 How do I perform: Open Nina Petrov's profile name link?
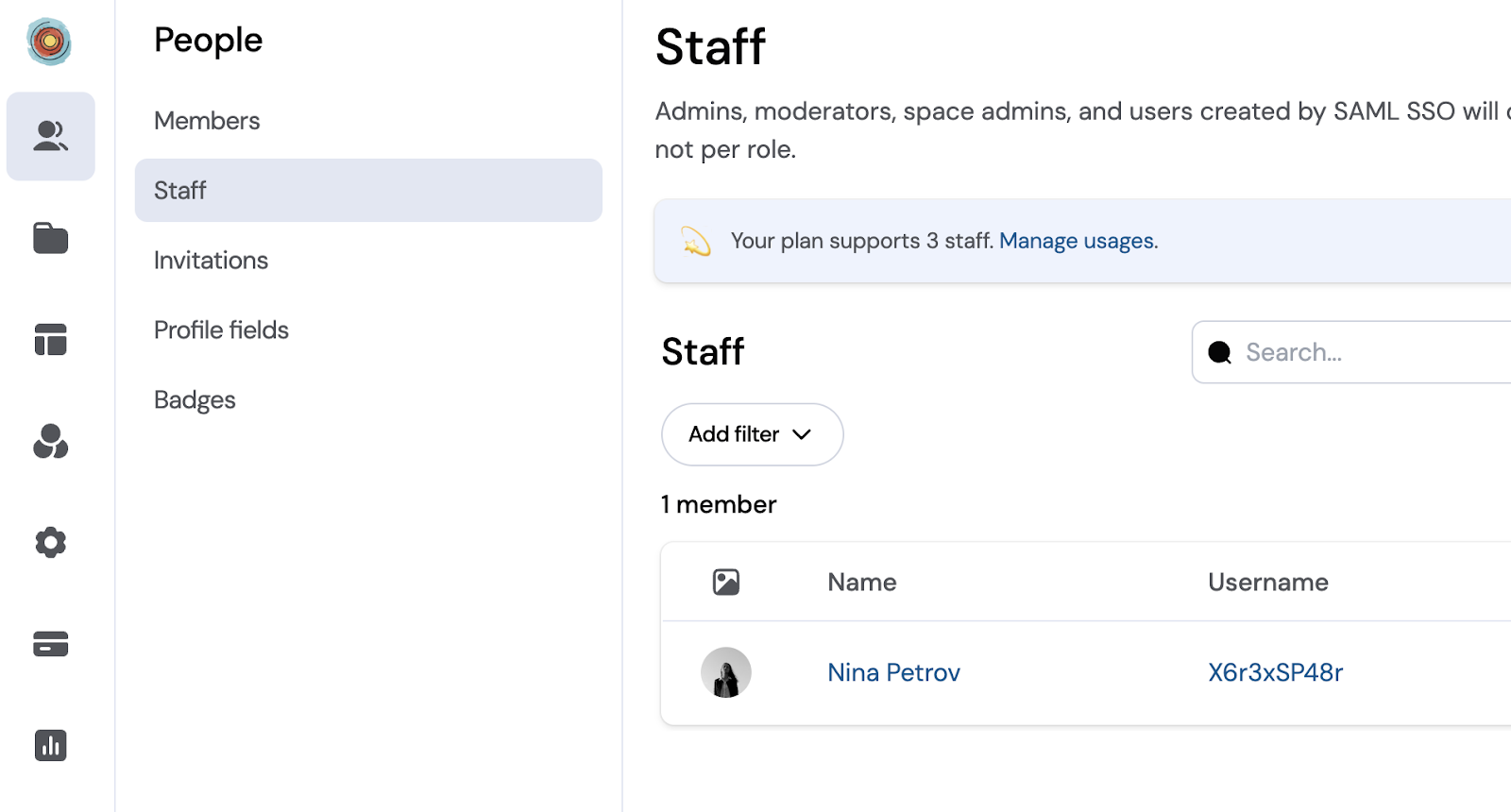point(893,672)
